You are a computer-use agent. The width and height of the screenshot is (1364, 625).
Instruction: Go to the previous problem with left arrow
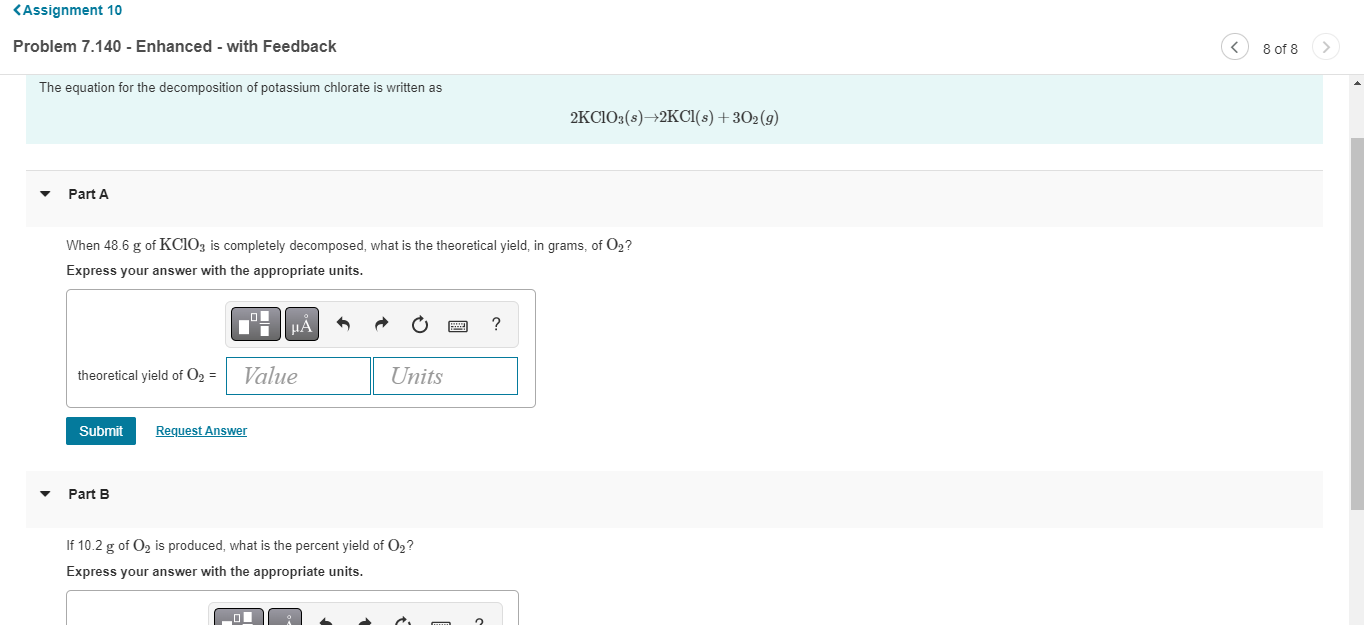click(x=1234, y=46)
